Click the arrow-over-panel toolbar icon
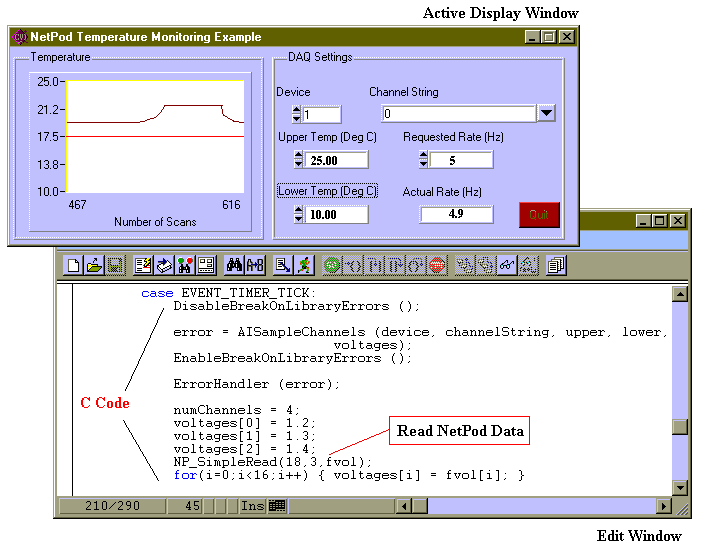Viewport: 718px width, 554px height. coord(164,265)
